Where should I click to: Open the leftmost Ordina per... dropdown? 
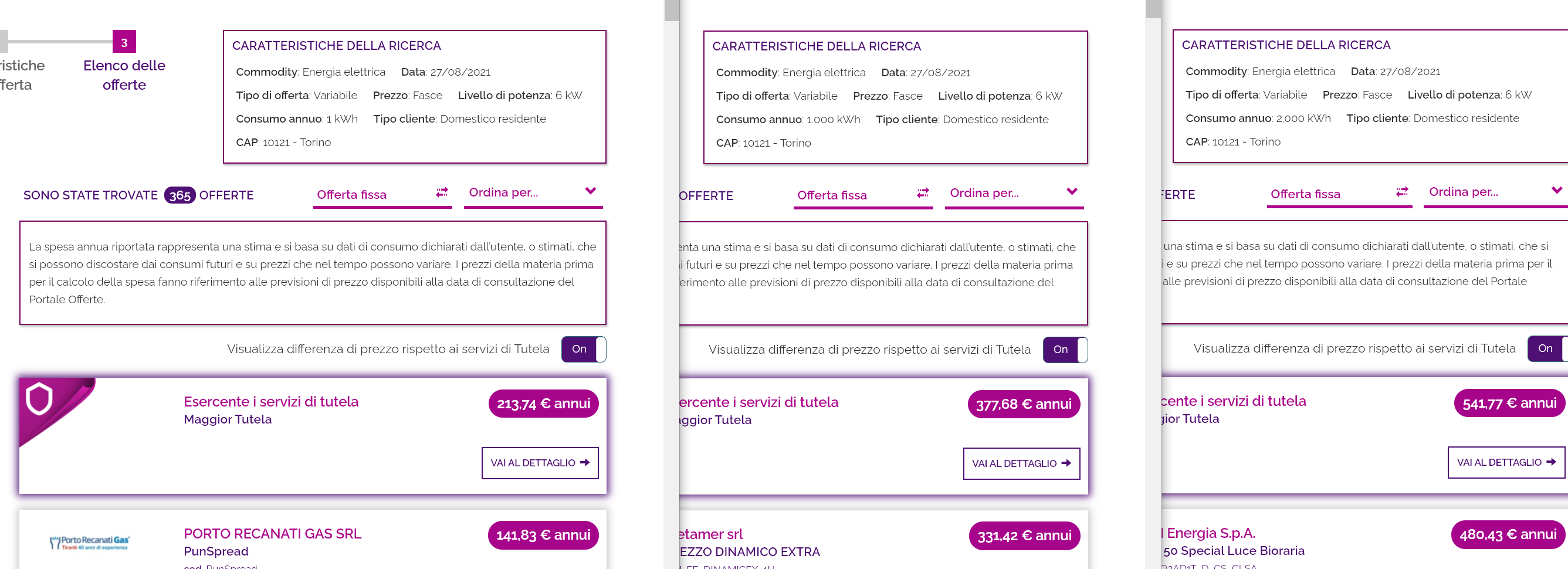click(x=533, y=193)
